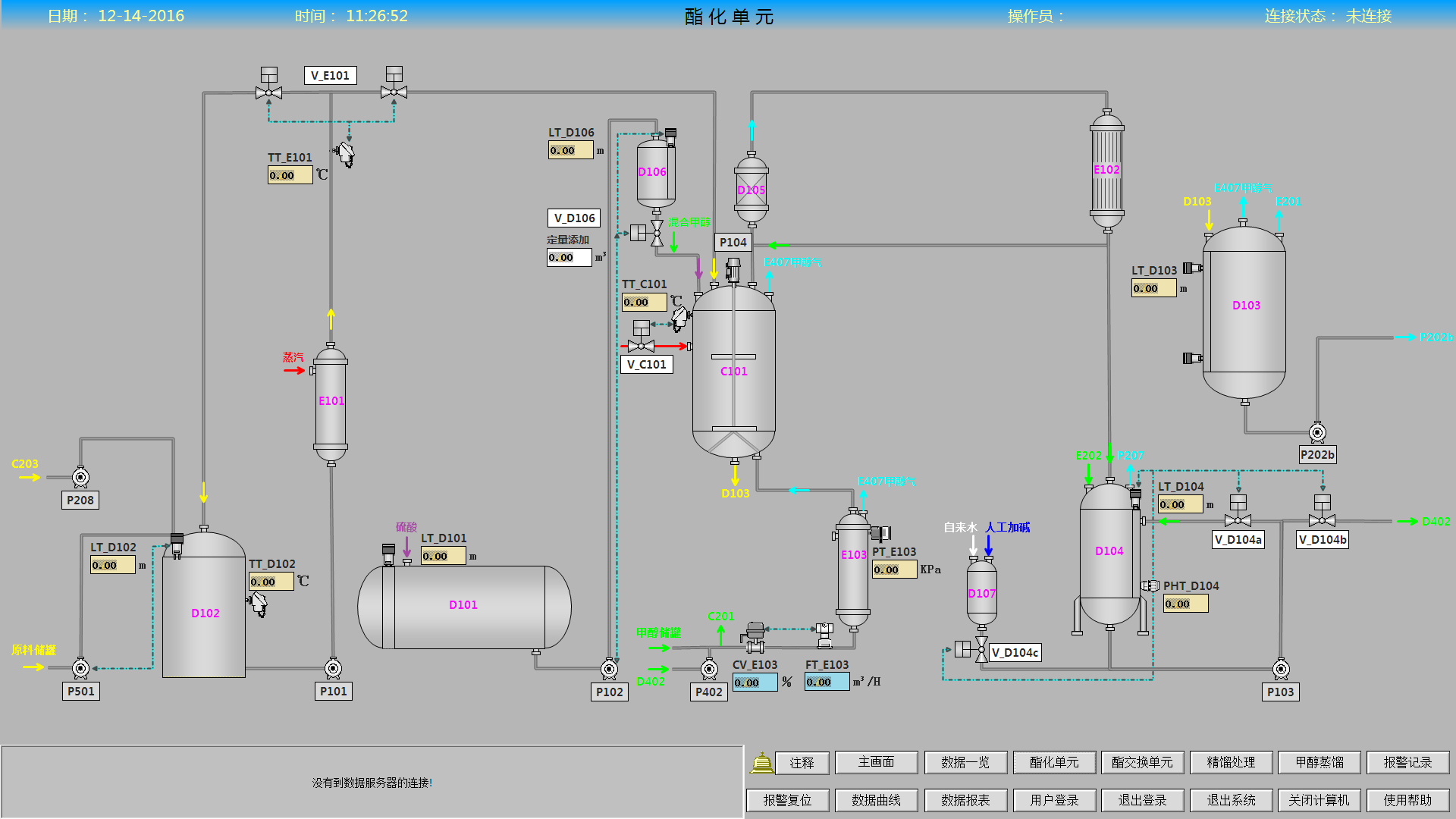This screenshot has height=819, width=1456.
Task: Click the P202b pump icon
Action: tap(1317, 432)
